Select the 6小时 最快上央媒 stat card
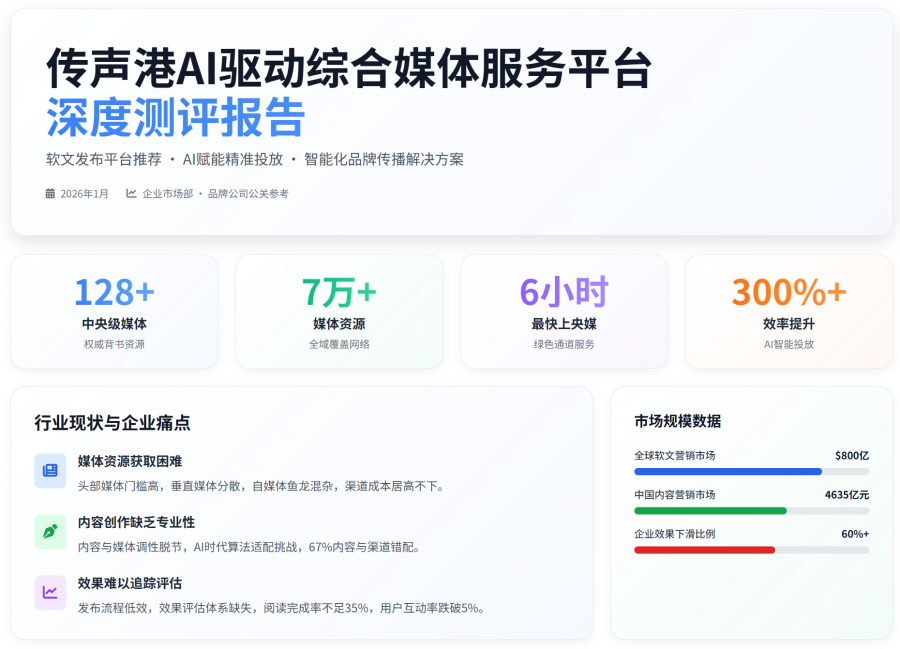 click(564, 311)
